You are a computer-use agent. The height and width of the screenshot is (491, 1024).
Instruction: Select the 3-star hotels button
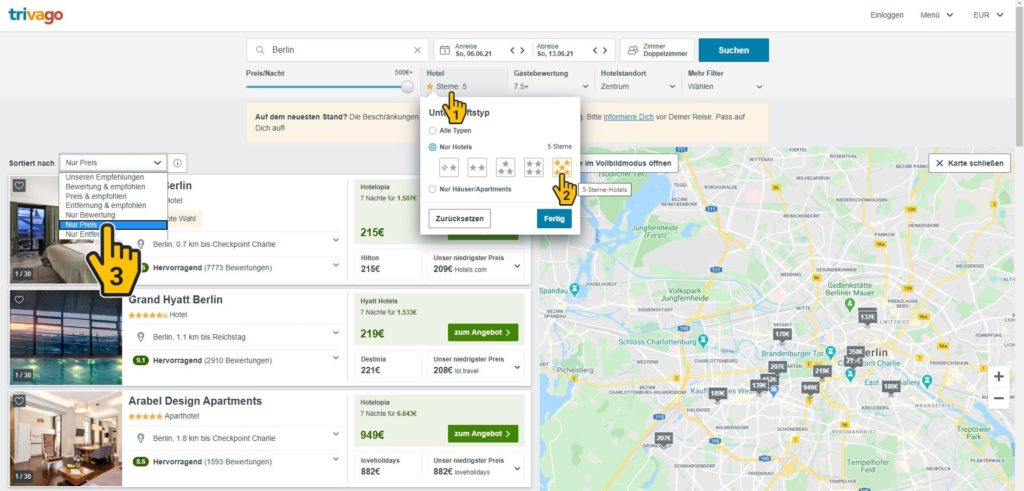pyautogui.click(x=505, y=168)
